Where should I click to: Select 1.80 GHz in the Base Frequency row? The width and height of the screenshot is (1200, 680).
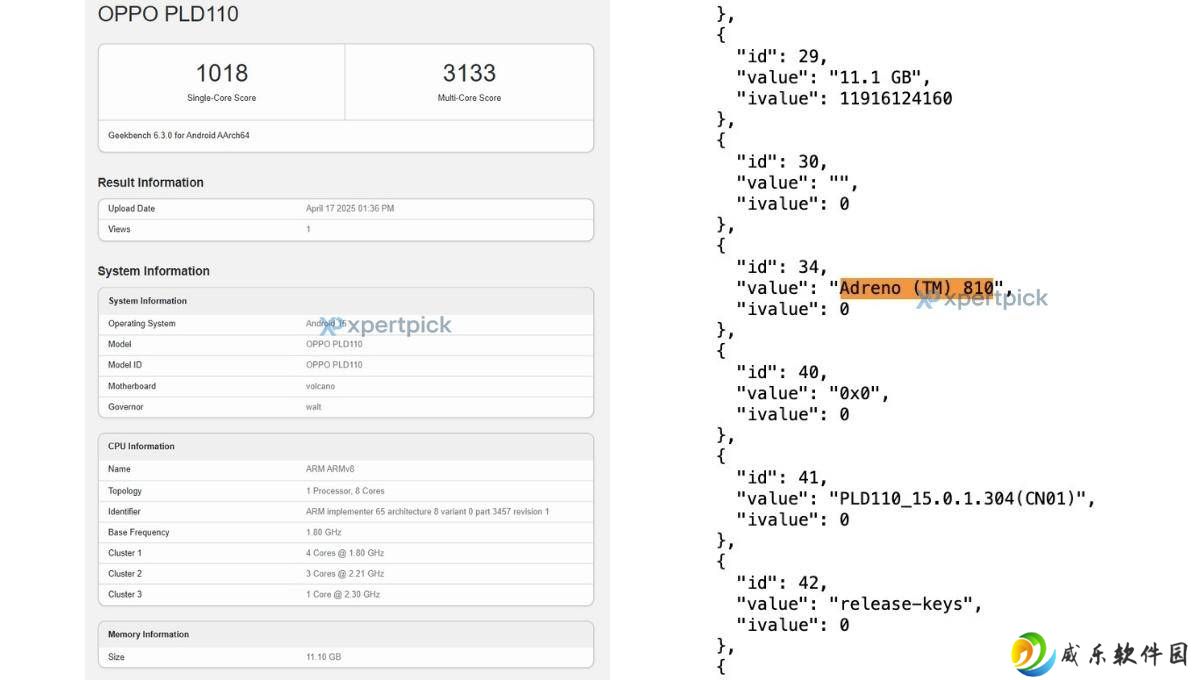(x=324, y=532)
